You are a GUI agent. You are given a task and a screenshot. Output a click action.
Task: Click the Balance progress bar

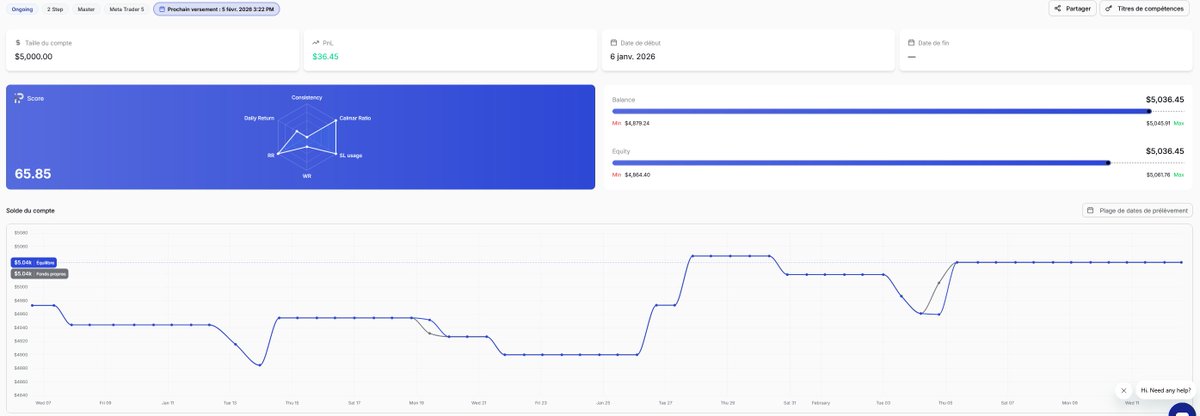[x=898, y=111]
